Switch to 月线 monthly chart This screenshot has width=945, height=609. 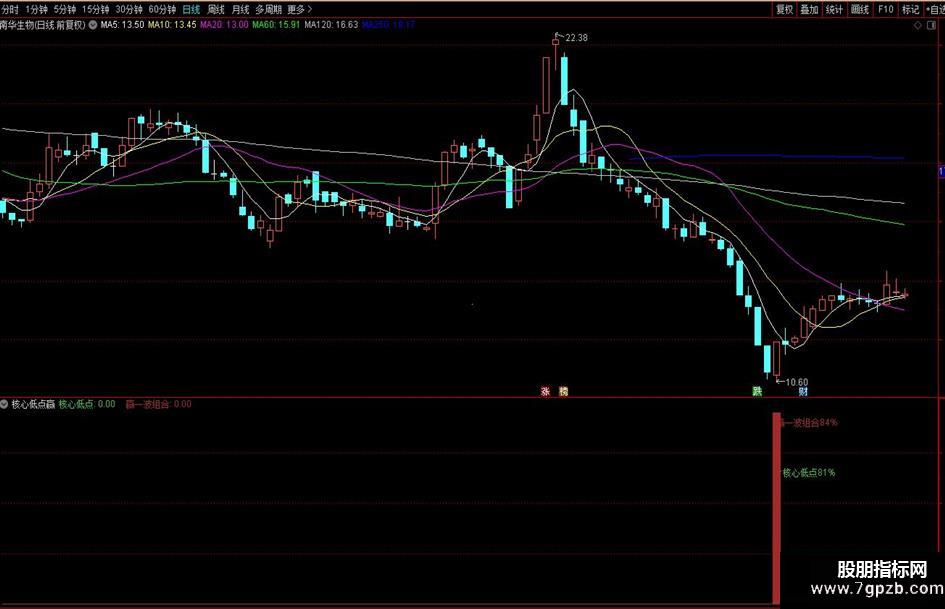pos(240,9)
